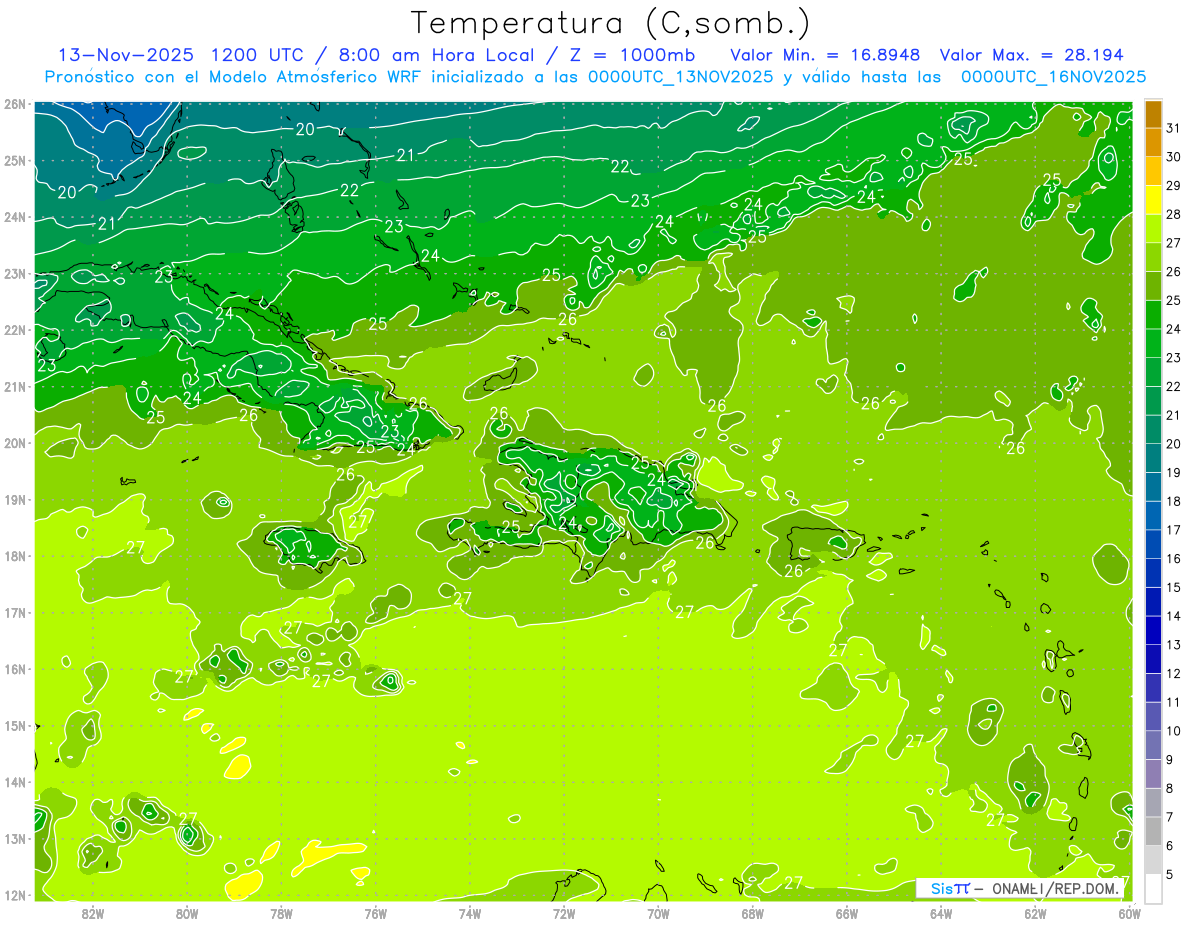The width and height of the screenshot is (1200, 927).
Task: Click the '76W' longitude axis label
Action: pyautogui.click(x=375, y=913)
